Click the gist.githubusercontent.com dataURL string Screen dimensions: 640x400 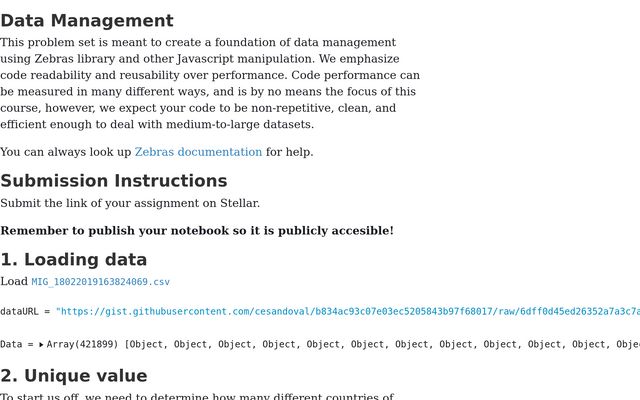(x=348, y=312)
